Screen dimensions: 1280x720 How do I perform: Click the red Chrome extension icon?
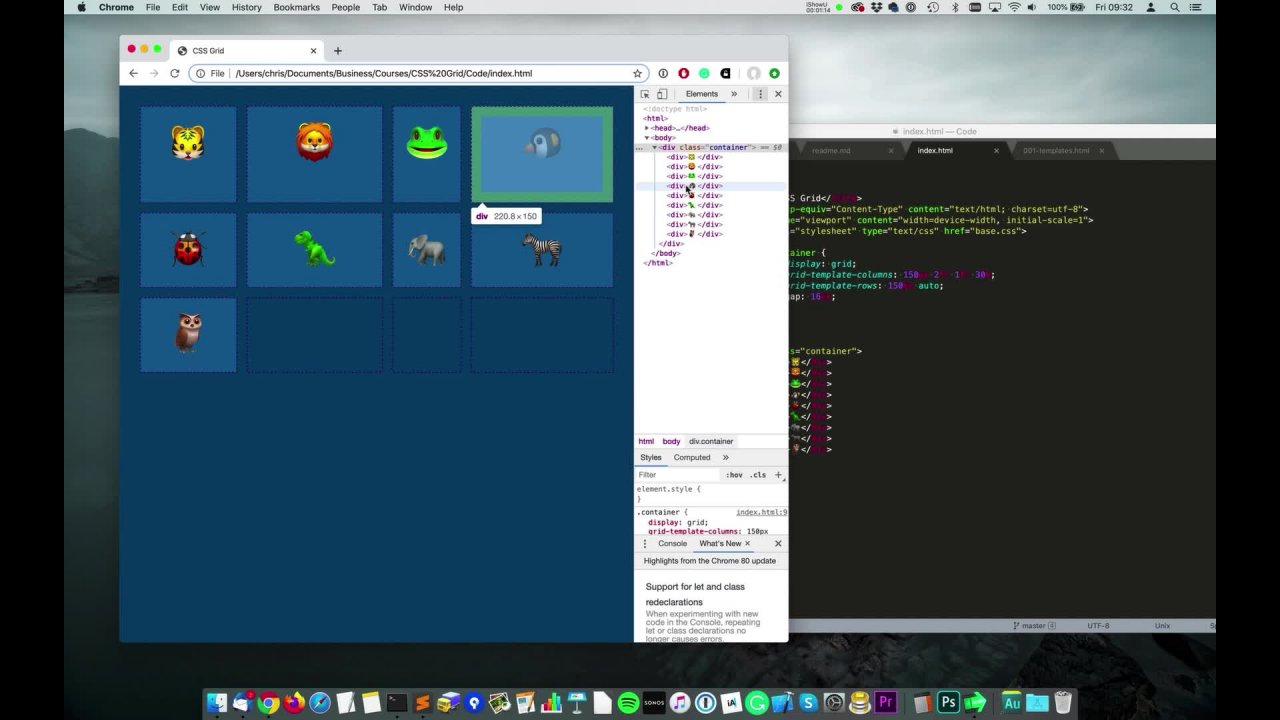684,73
